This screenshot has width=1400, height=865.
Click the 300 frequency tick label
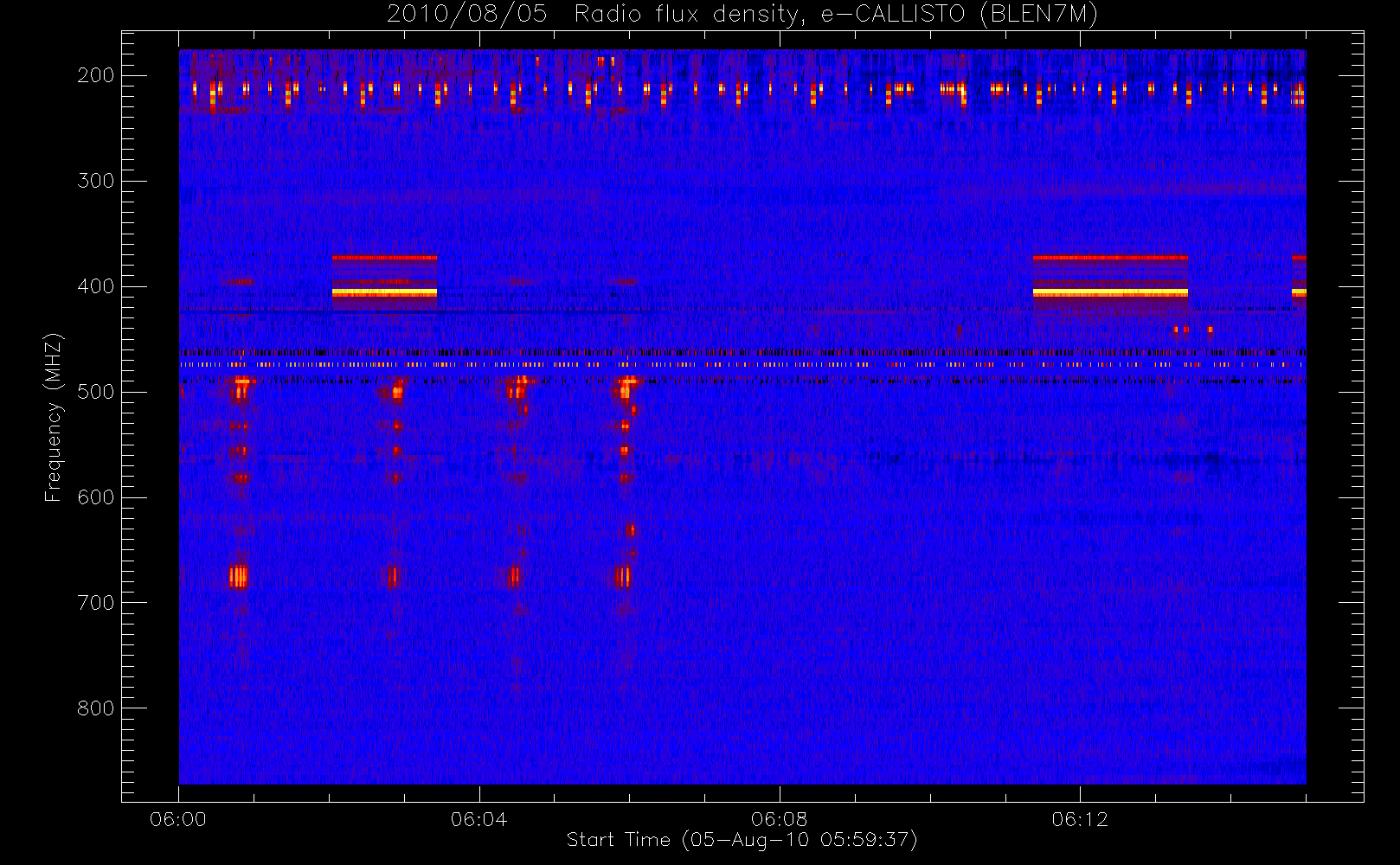pyautogui.click(x=96, y=181)
